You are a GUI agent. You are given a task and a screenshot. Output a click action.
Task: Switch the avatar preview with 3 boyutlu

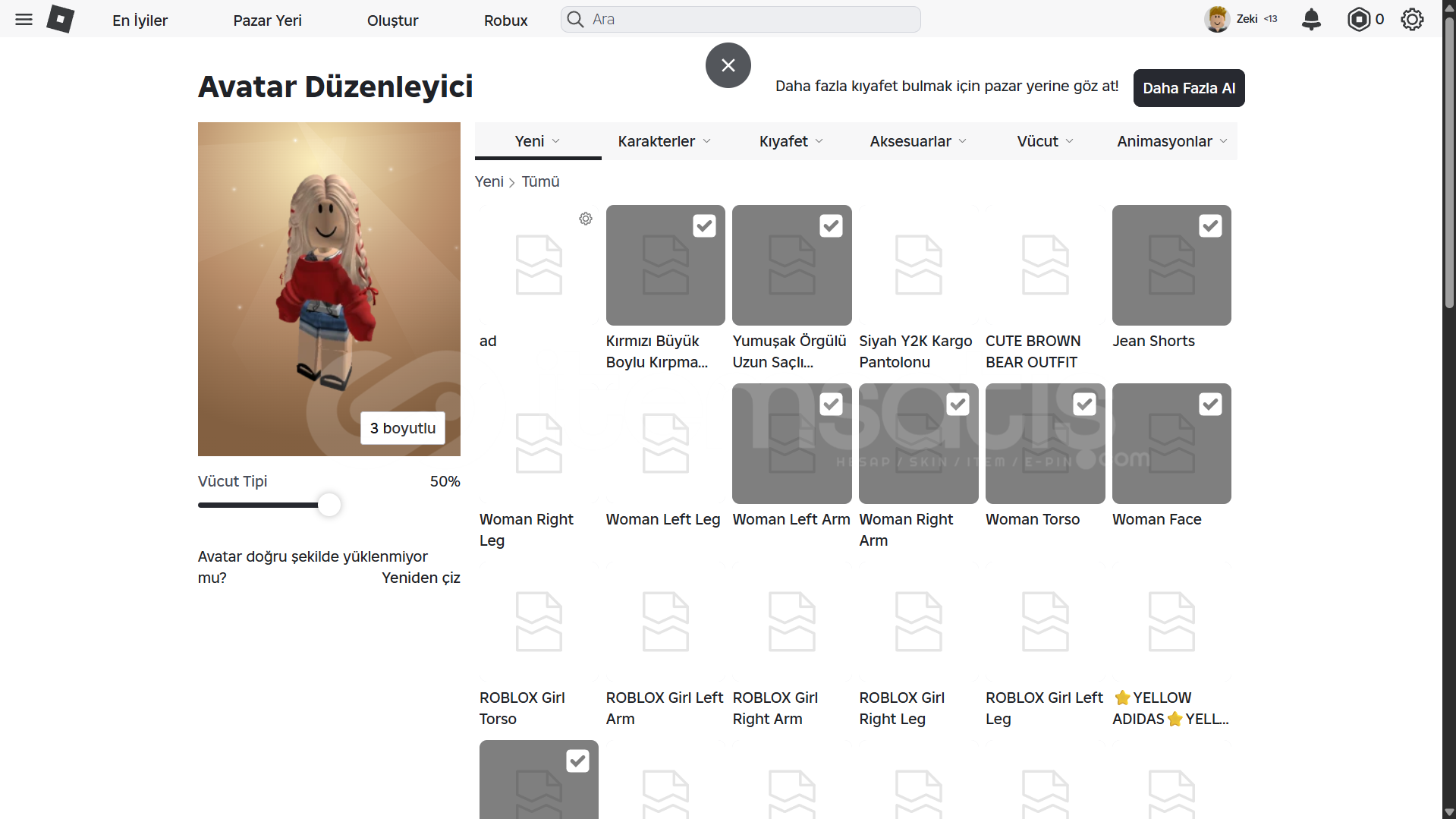[403, 428]
